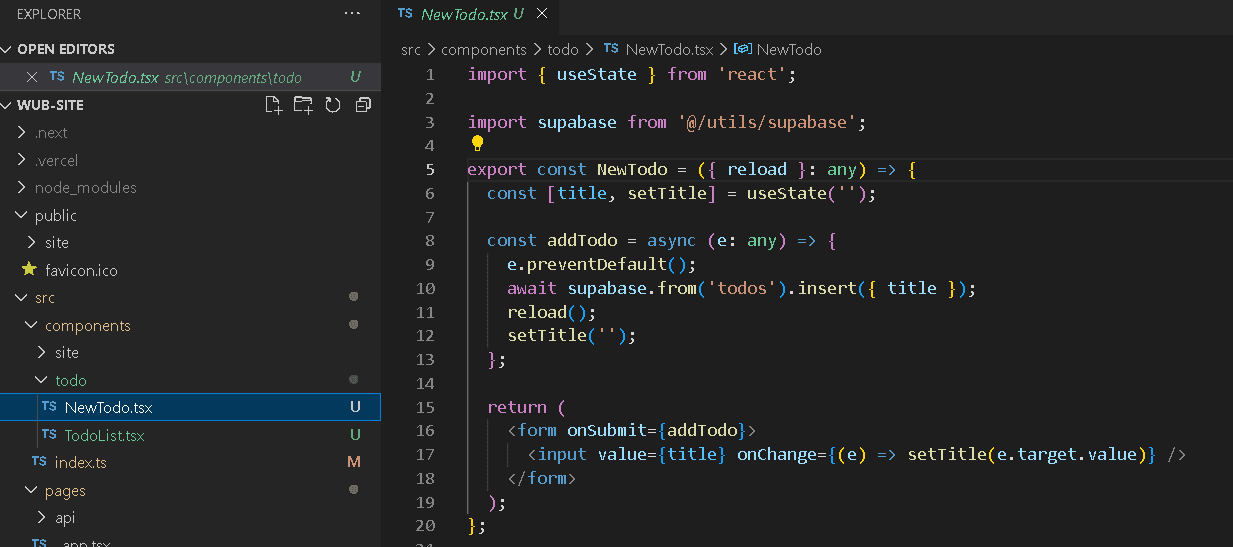Close the NewTodo.tsx editor tab
The height and width of the screenshot is (547, 1233).
542,14
